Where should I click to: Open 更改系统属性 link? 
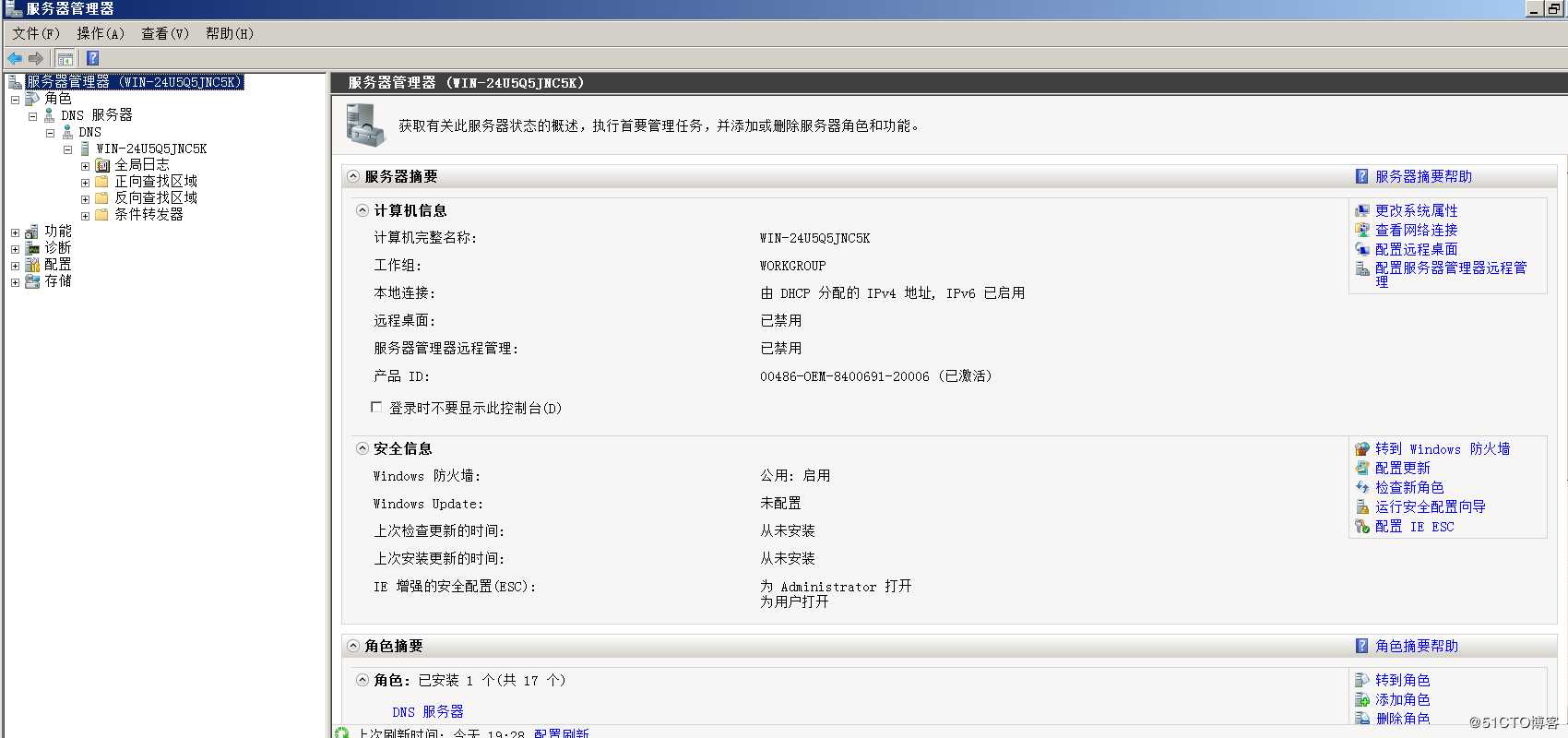[1417, 211]
